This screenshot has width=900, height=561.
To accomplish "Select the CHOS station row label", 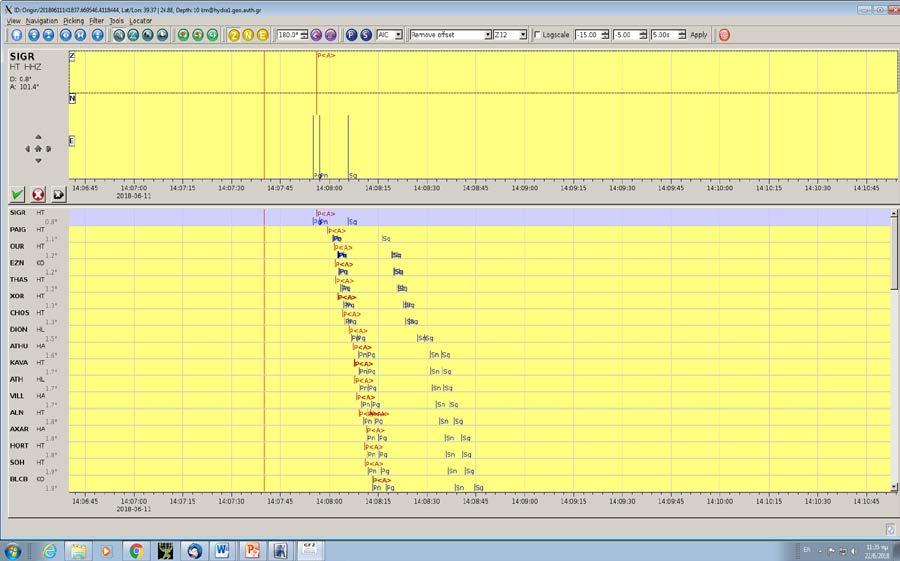I will pos(19,313).
